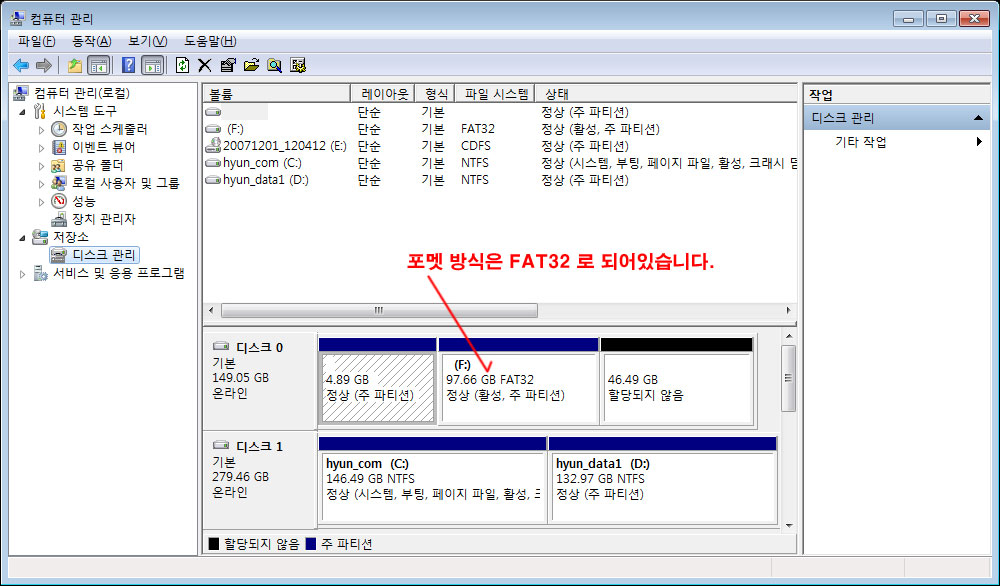1000x586 pixels.
Task: Click the blue Help question mark icon
Action: (x=128, y=65)
